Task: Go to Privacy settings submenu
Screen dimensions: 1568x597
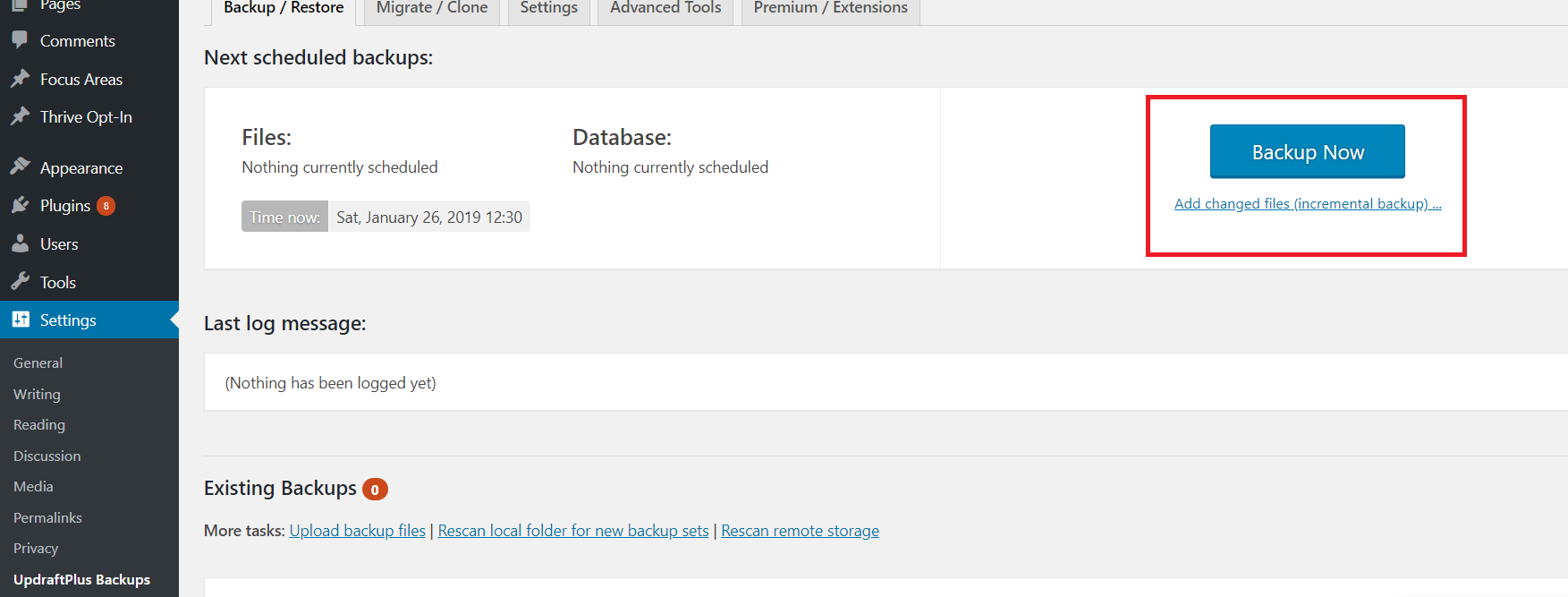Action: (x=36, y=548)
